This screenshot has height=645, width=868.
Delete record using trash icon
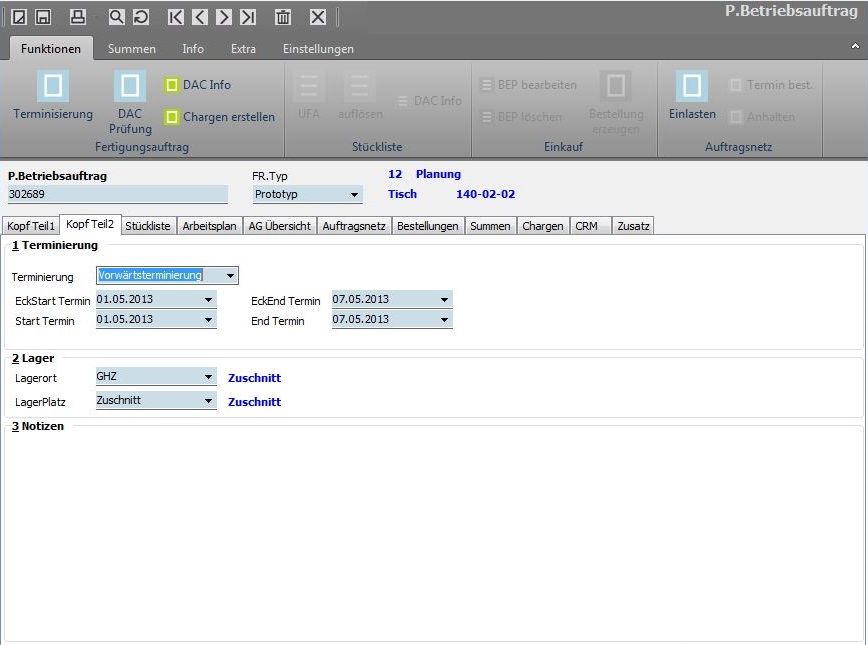coord(283,17)
